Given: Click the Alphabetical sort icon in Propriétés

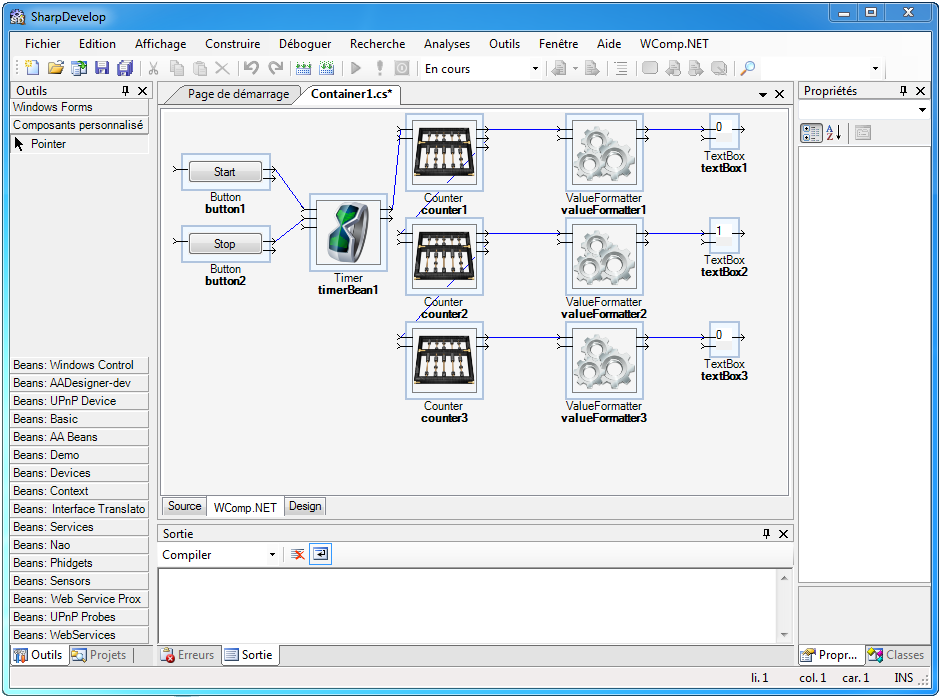Looking at the screenshot, I should coord(834,133).
